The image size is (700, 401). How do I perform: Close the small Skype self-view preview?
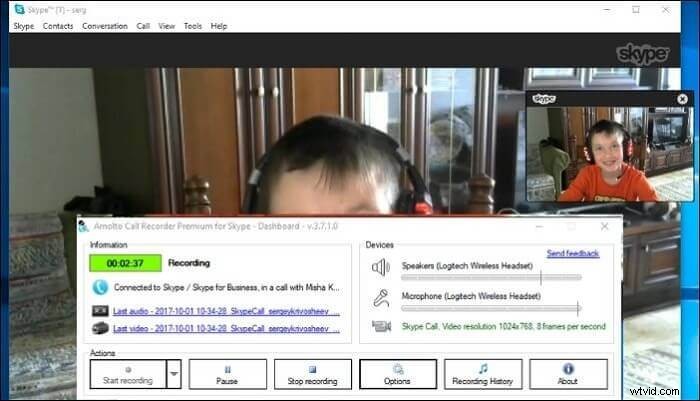pyautogui.click(x=682, y=99)
